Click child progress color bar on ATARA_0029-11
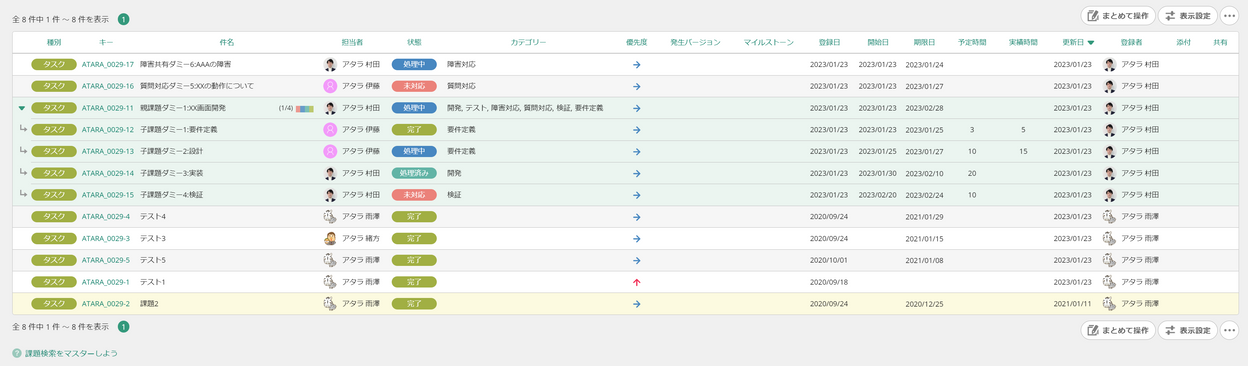Viewport: 1248px width, 366px height. (304, 108)
